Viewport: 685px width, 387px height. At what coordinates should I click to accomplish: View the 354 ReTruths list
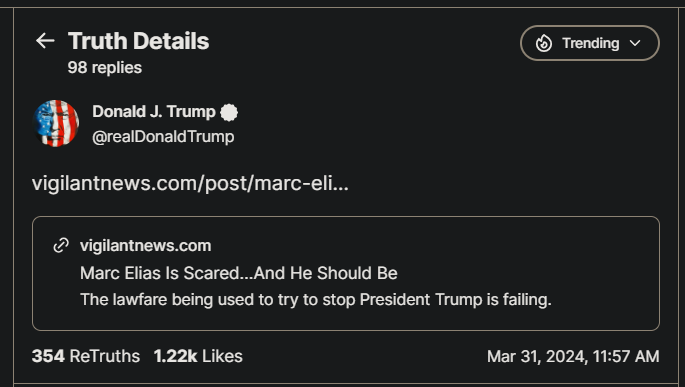pos(86,356)
